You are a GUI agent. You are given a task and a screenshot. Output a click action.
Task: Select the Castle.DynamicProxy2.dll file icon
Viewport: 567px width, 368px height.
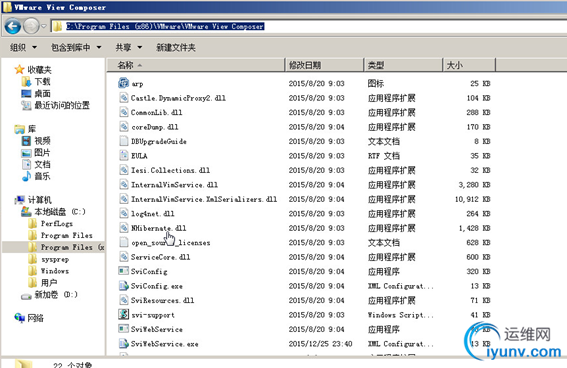(x=124, y=98)
